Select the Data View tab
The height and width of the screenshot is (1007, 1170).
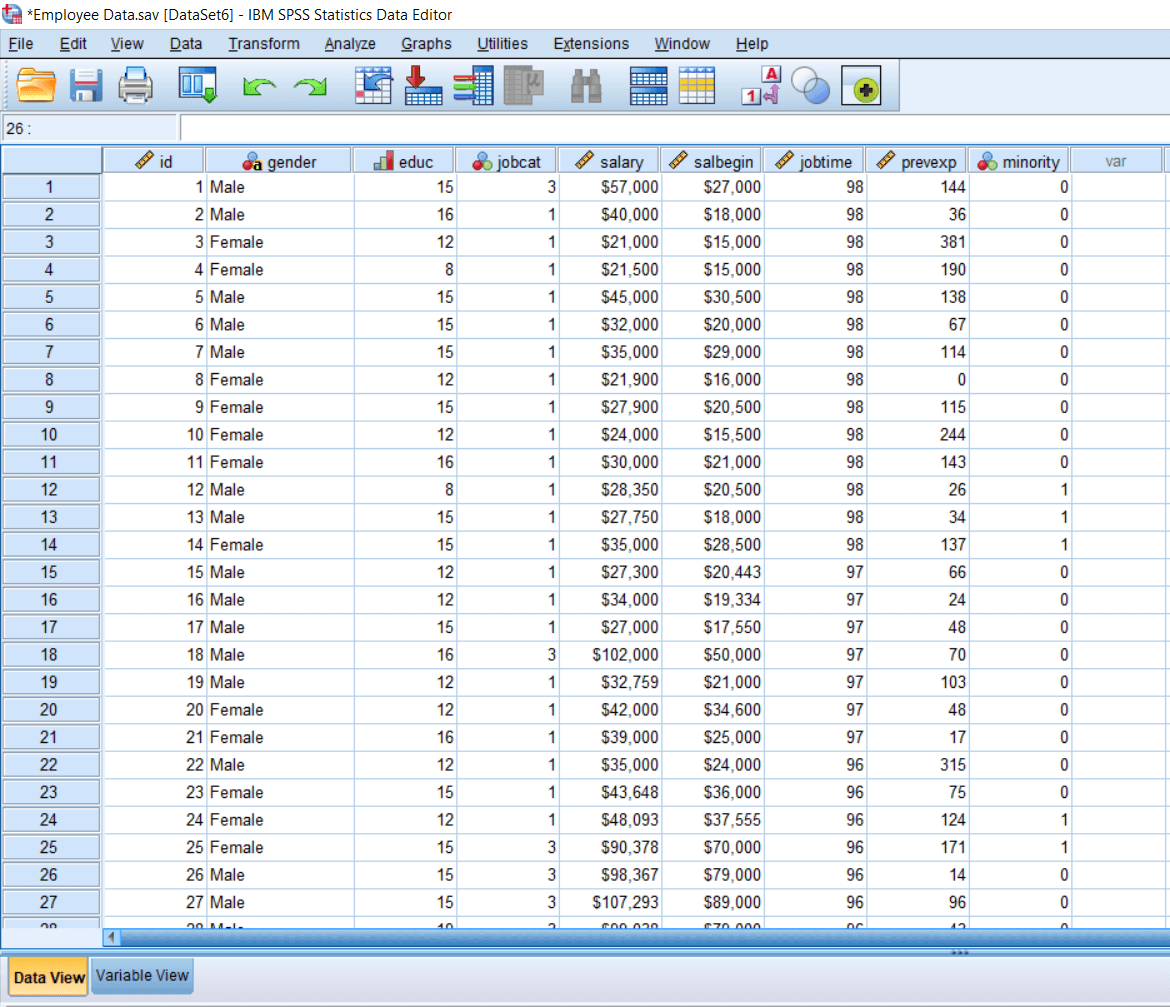point(47,975)
